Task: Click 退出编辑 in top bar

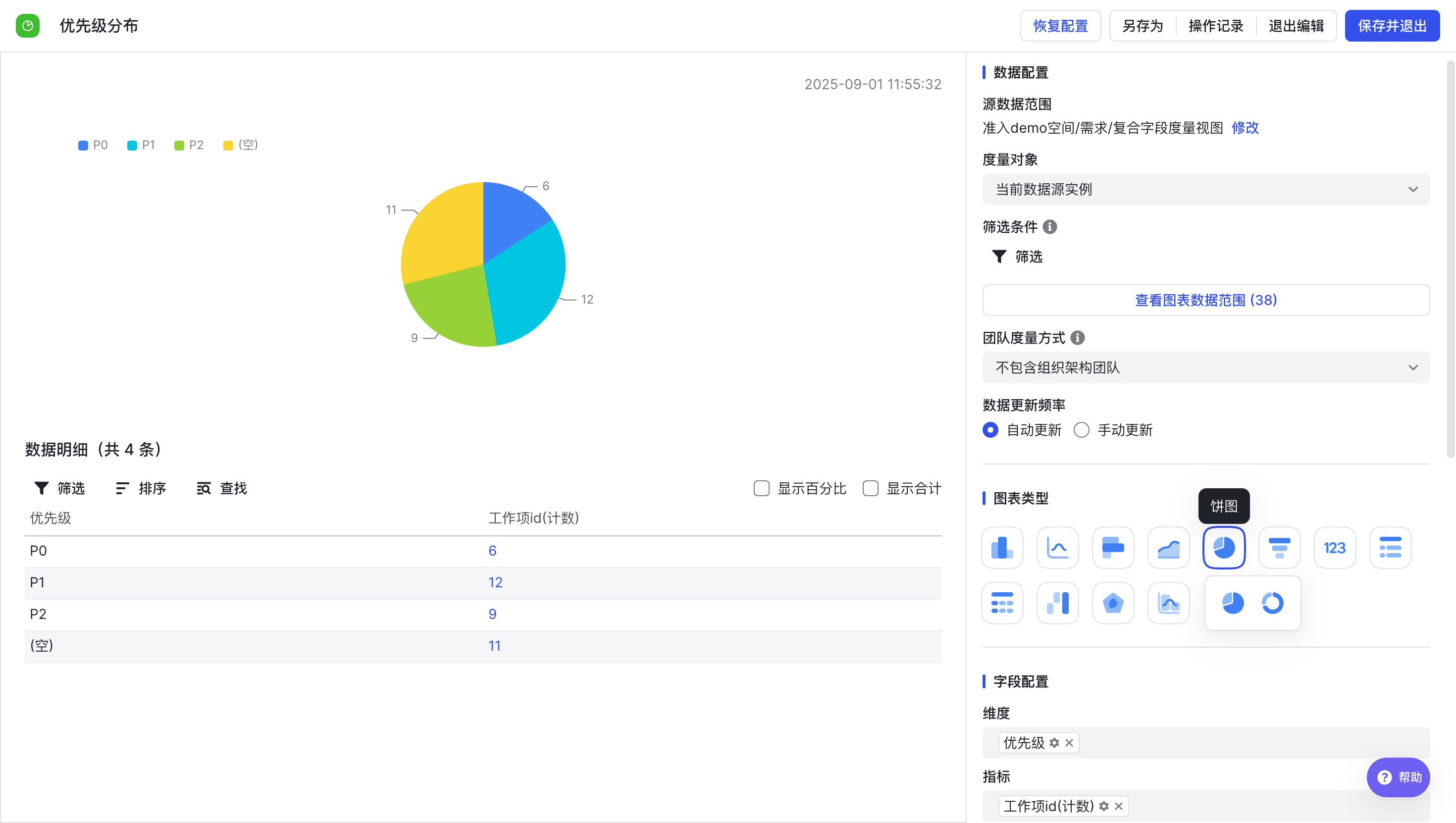Action: (1296, 25)
